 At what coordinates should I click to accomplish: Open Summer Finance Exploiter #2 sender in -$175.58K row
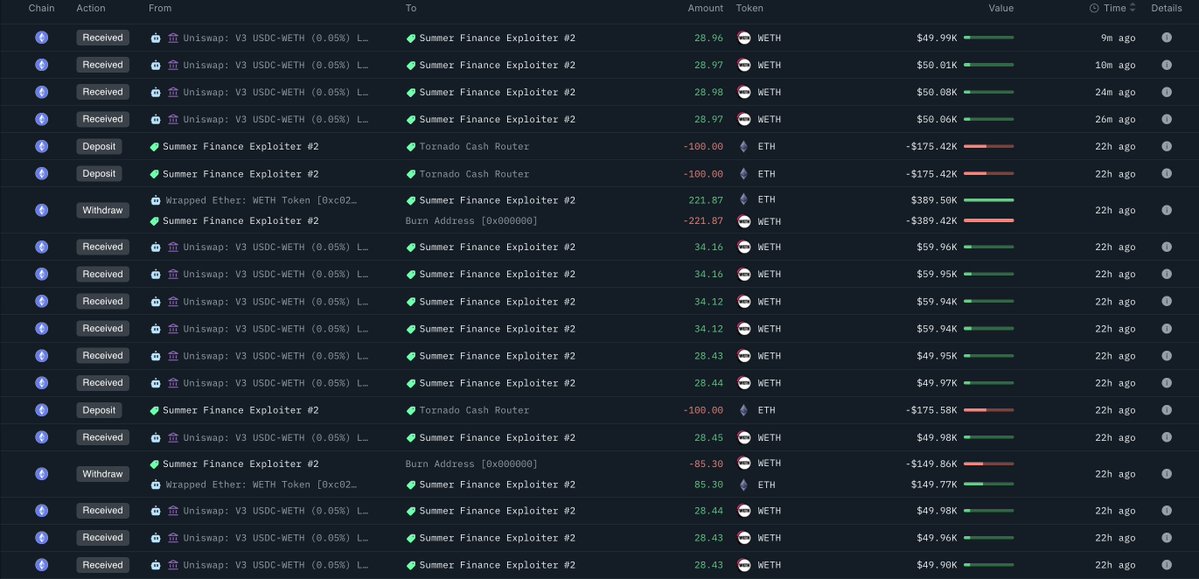tap(240, 410)
